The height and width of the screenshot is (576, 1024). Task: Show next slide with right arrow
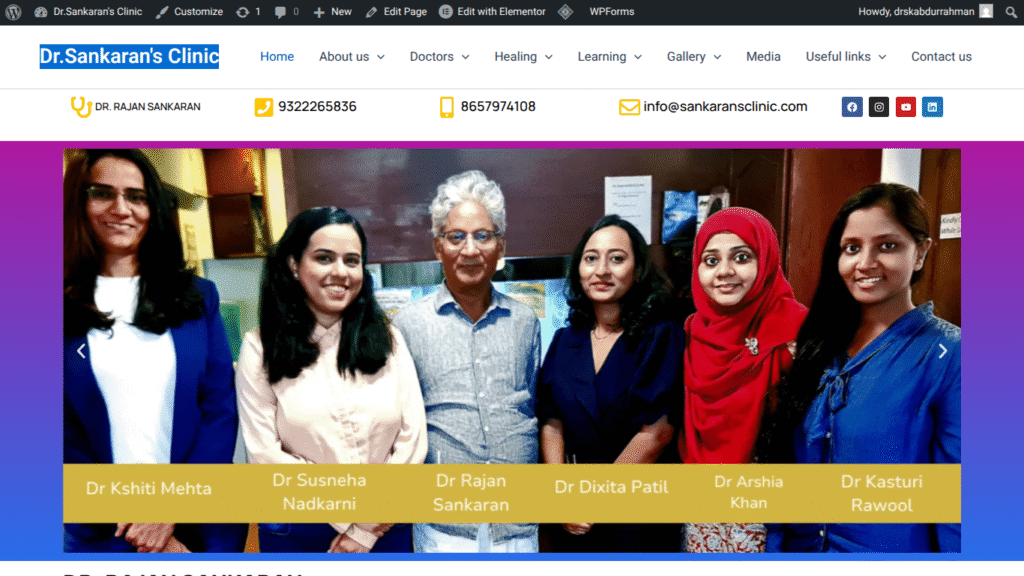coord(942,351)
